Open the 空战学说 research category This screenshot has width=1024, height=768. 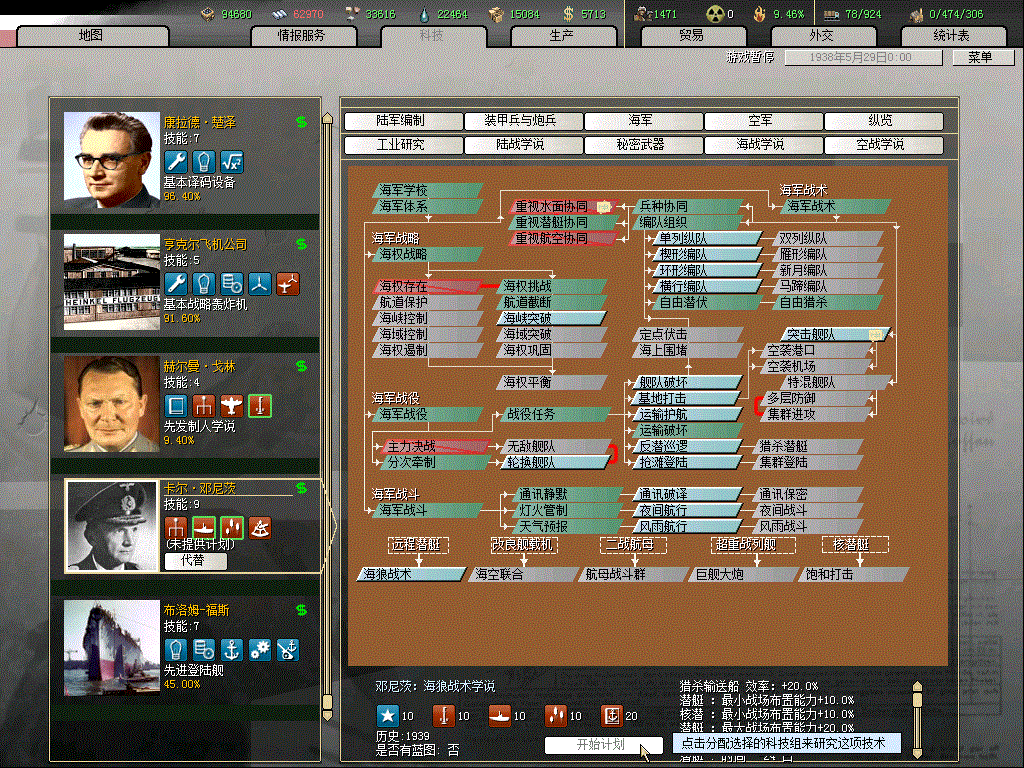[879, 145]
